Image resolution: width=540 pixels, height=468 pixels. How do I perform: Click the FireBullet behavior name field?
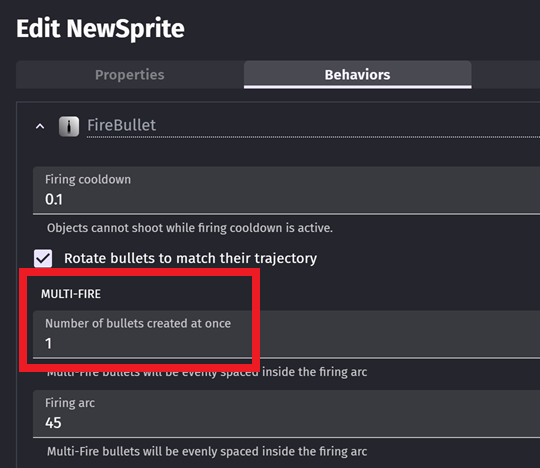click(x=313, y=126)
